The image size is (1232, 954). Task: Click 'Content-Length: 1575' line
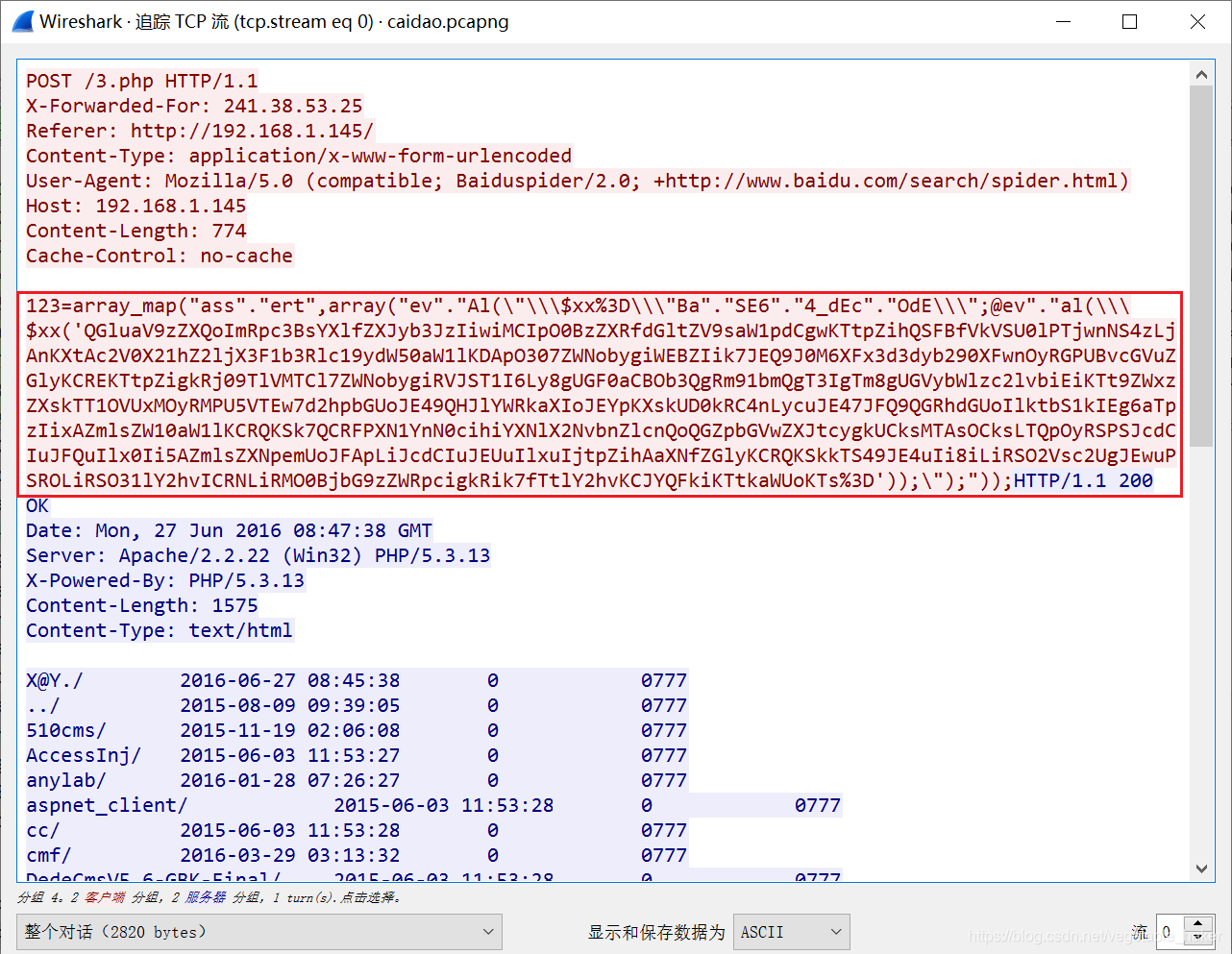pyautogui.click(x=142, y=605)
